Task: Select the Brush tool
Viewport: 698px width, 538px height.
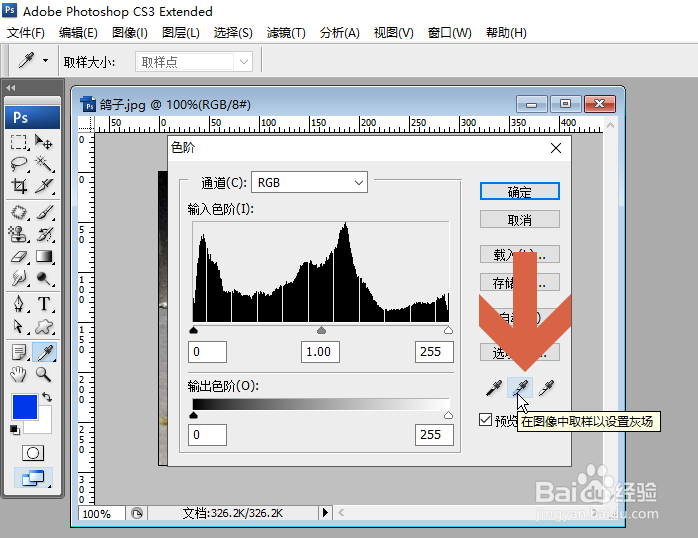Action: (44, 212)
